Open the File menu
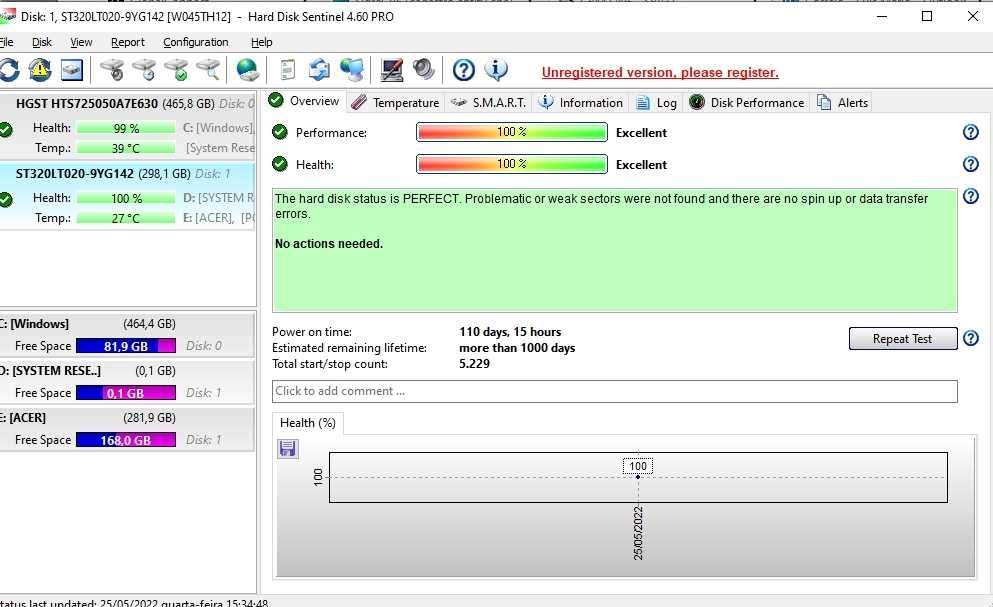This screenshot has height=607, width=993. pos(6,42)
